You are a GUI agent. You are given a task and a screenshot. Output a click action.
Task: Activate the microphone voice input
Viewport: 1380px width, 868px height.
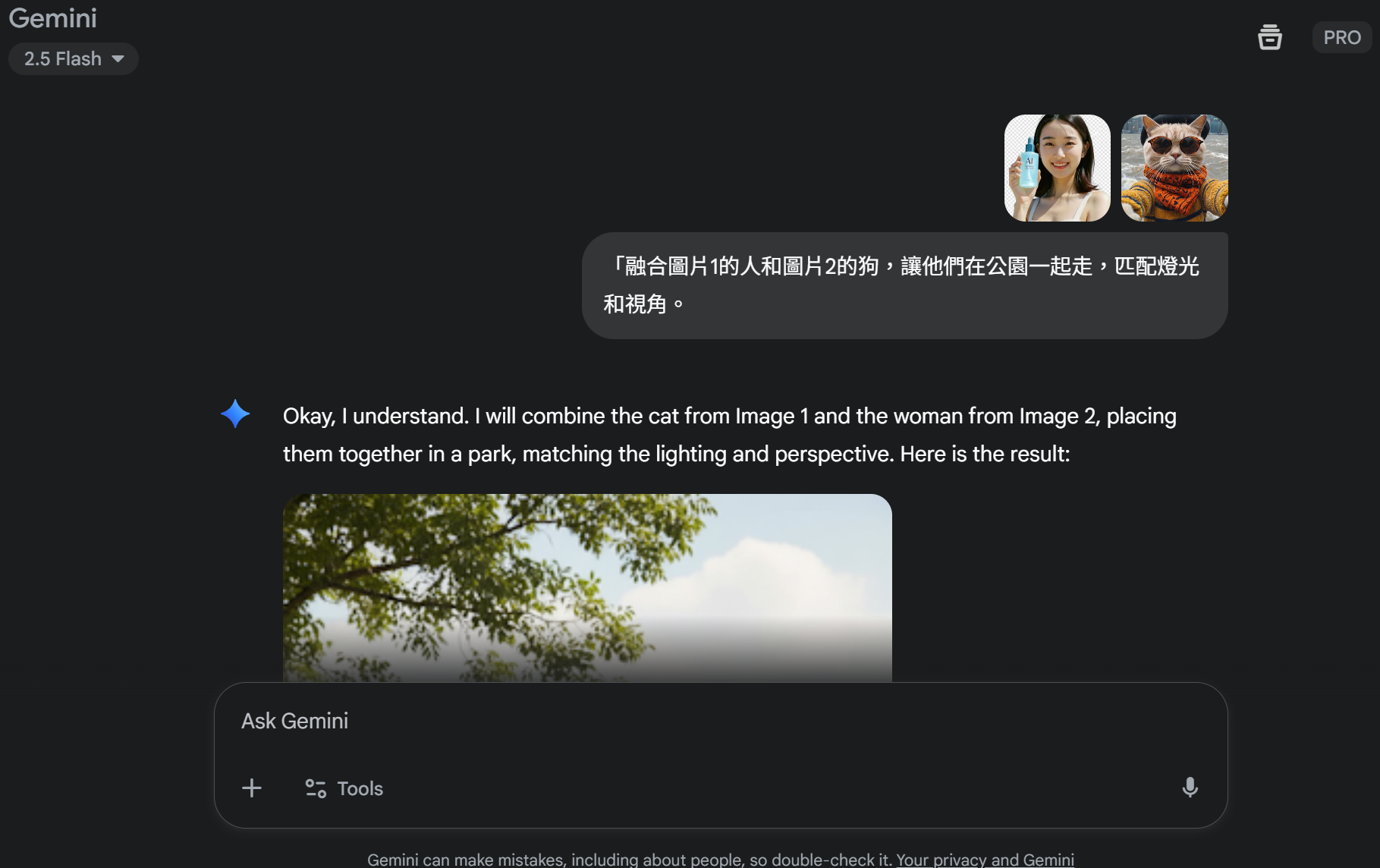tap(1190, 788)
